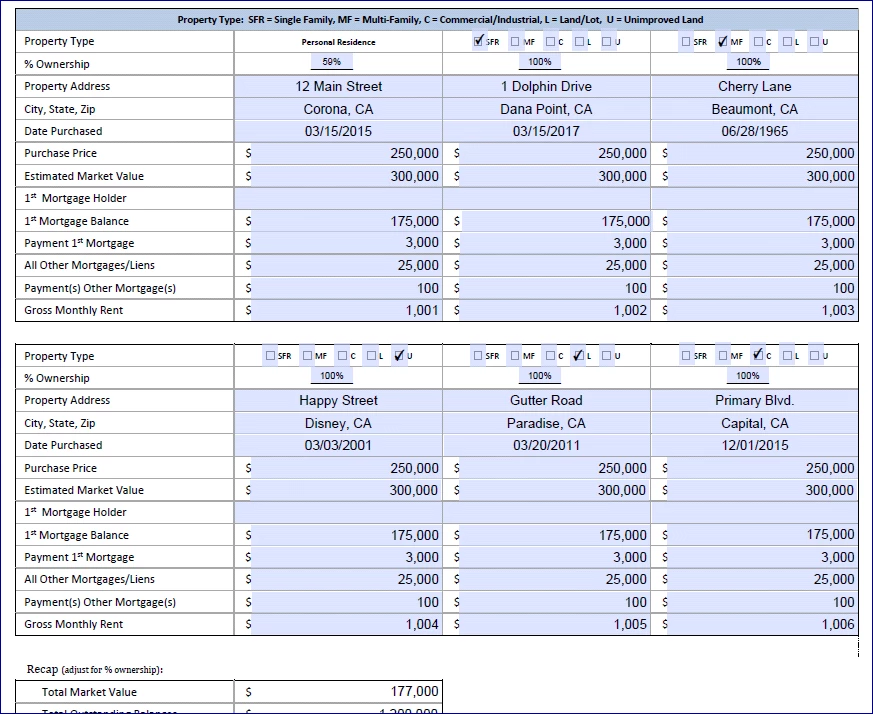The width and height of the screenshot is (873, 714).
Task: Edit other mortgage payment for 1 Dolphin Drive
Action: [555, 288]
